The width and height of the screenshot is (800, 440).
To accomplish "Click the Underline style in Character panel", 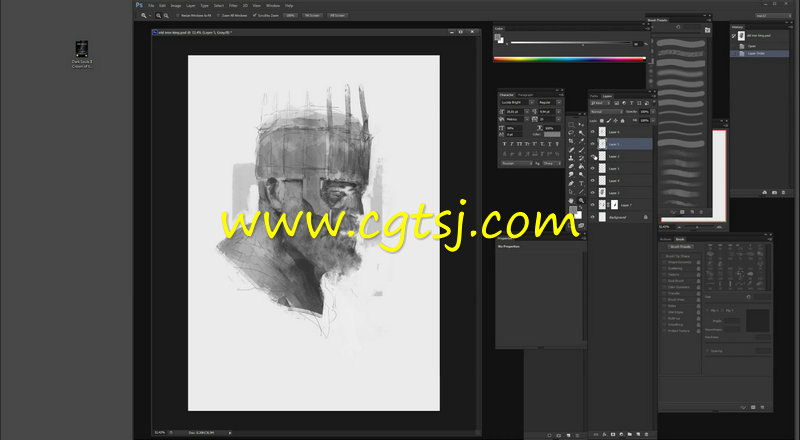I will [549, 144].
